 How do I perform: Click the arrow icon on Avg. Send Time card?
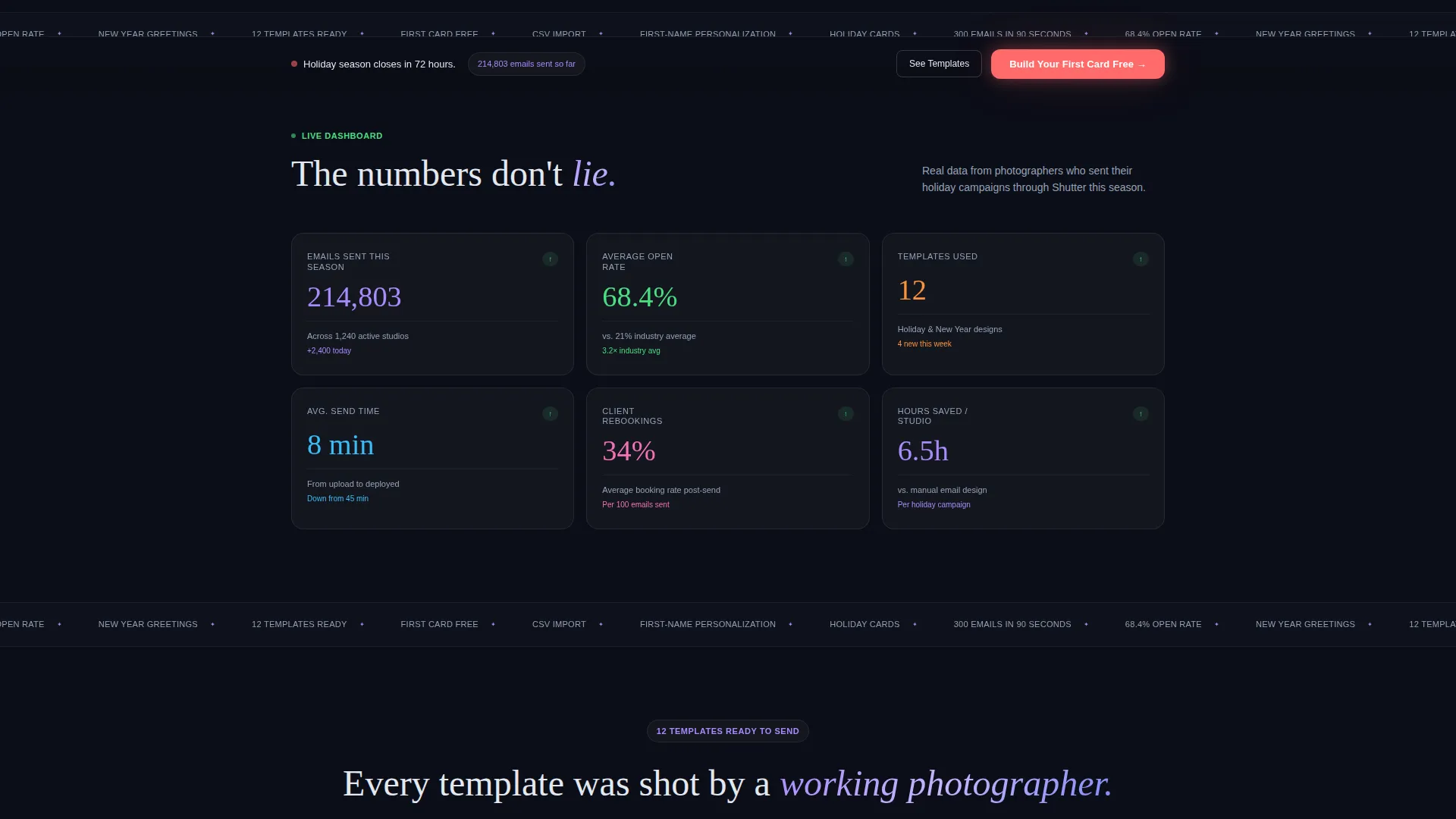[551, 414]
